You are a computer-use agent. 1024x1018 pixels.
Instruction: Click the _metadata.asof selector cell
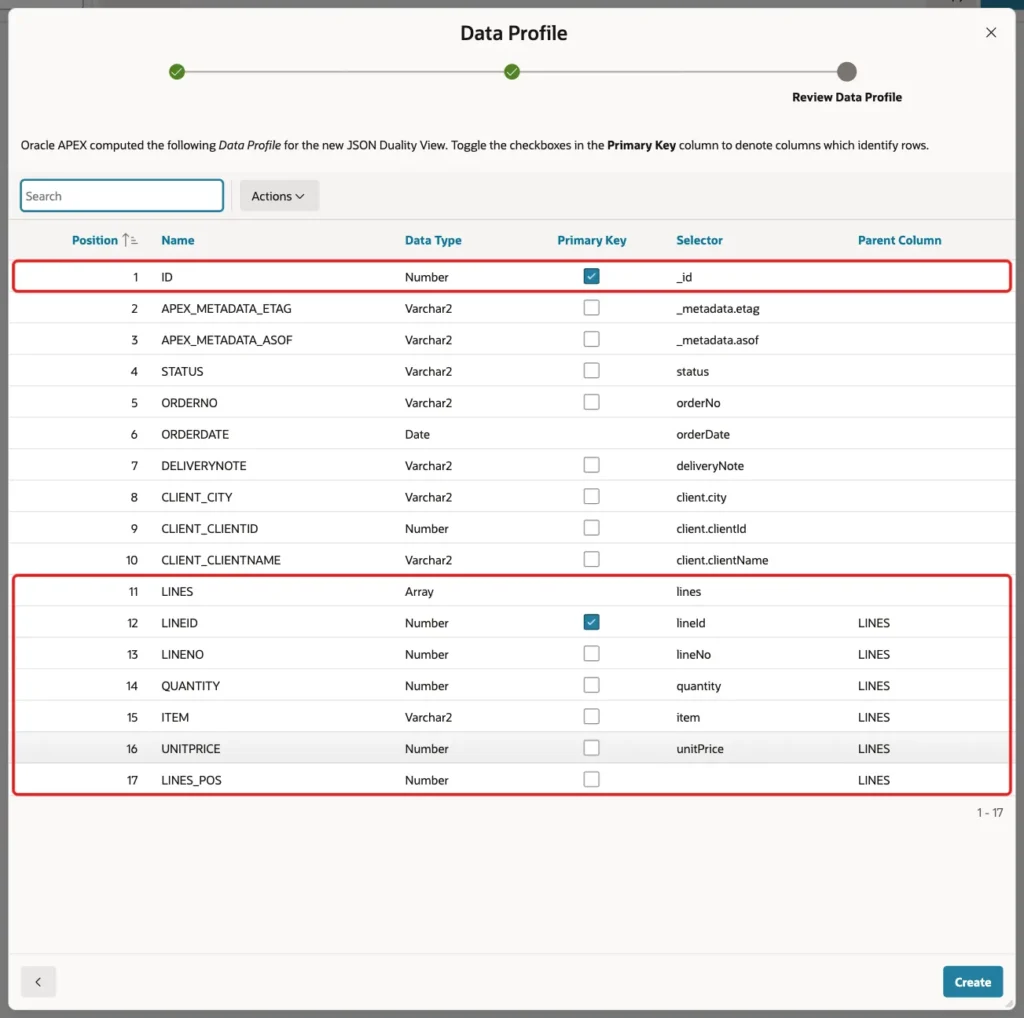coord(717,340)
